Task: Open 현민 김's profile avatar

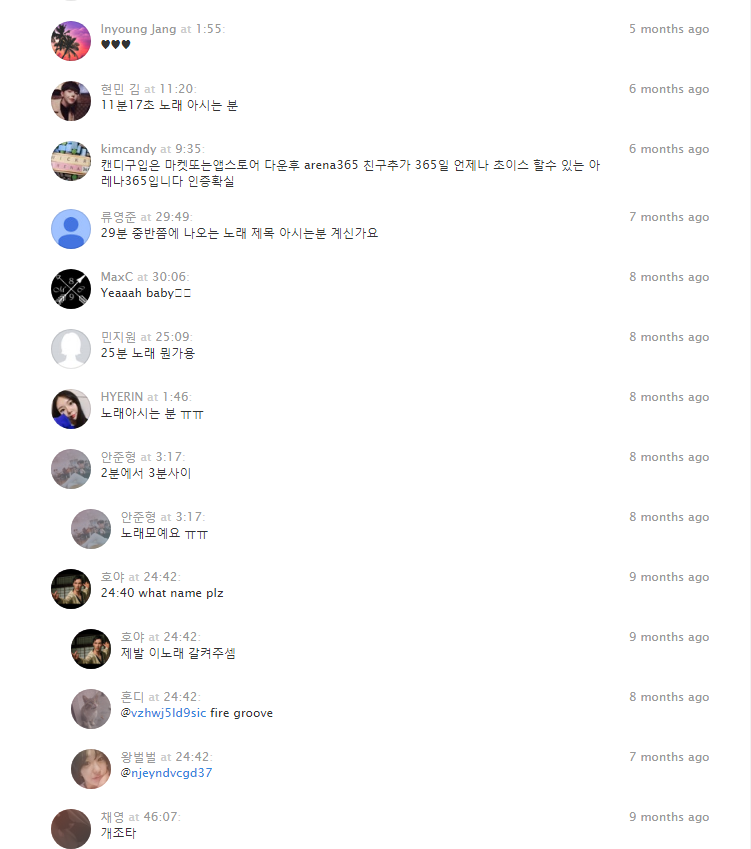Action: 71,101
